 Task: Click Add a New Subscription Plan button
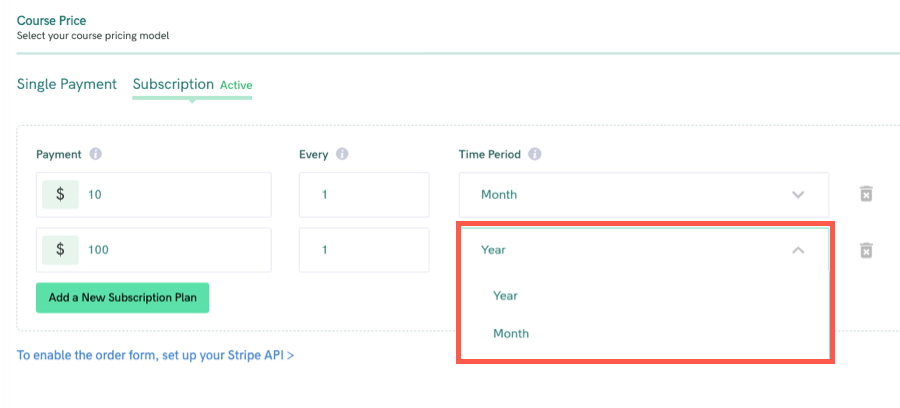pos(122,298)
